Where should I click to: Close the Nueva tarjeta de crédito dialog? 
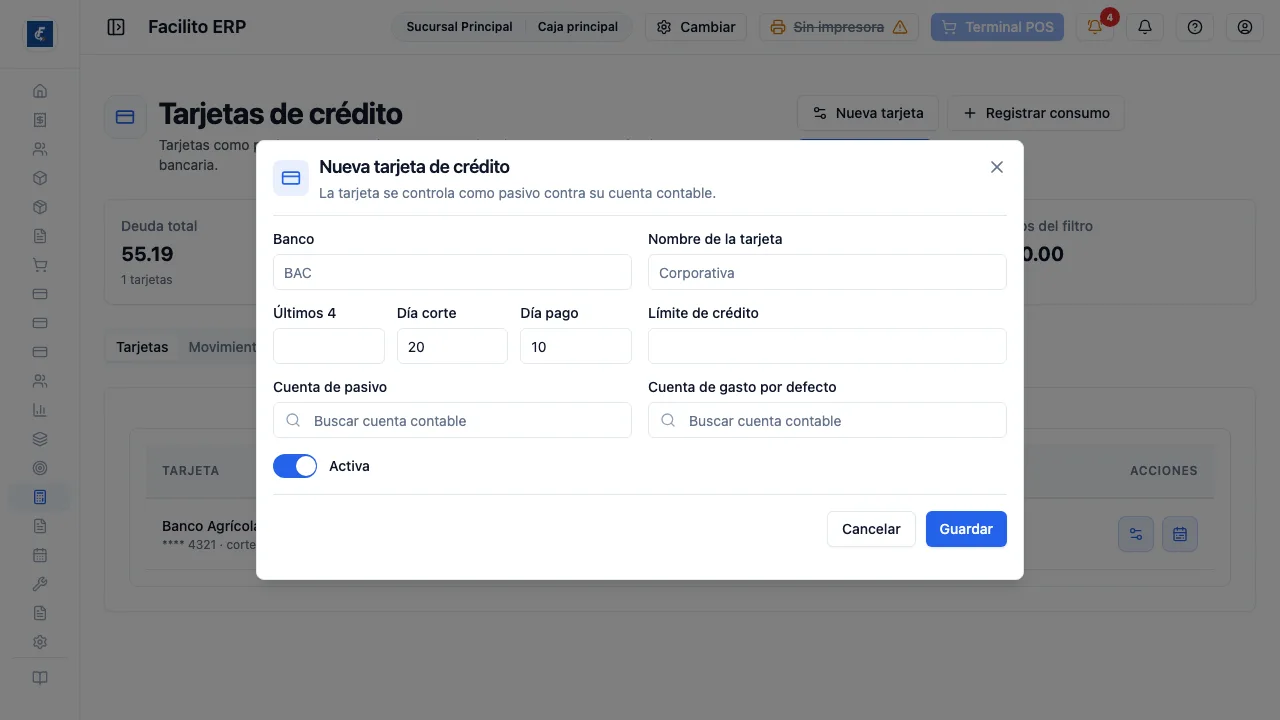coord(997,167)
